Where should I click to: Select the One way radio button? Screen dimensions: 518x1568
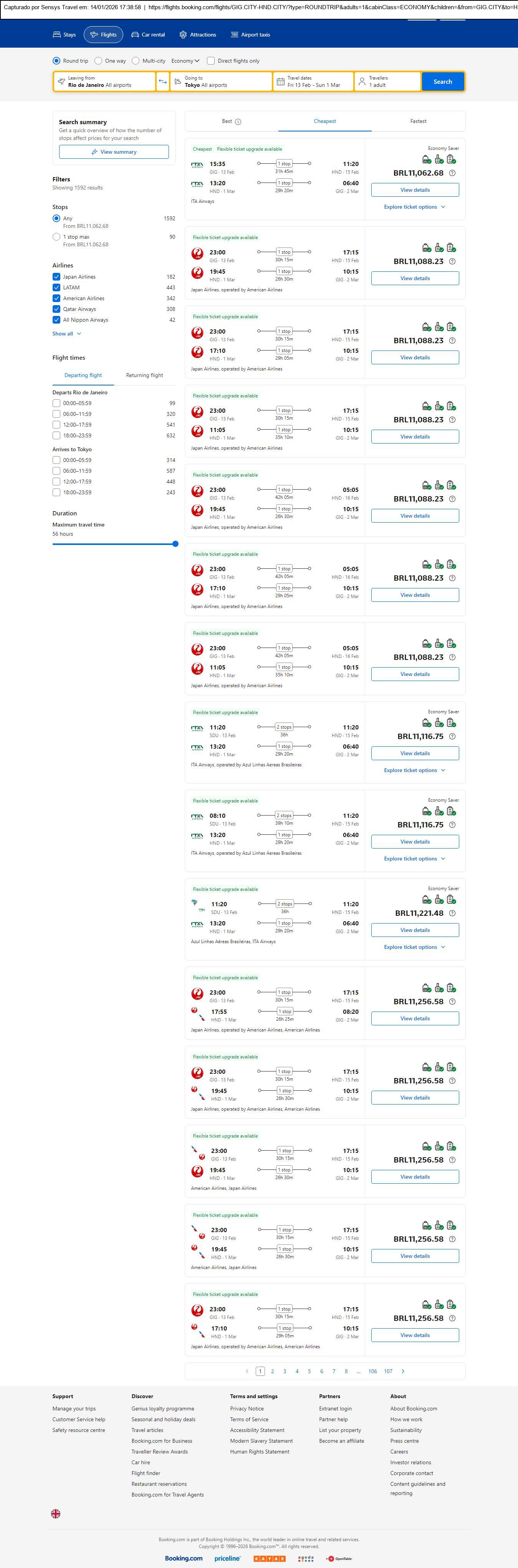click(x=98, y=61)
